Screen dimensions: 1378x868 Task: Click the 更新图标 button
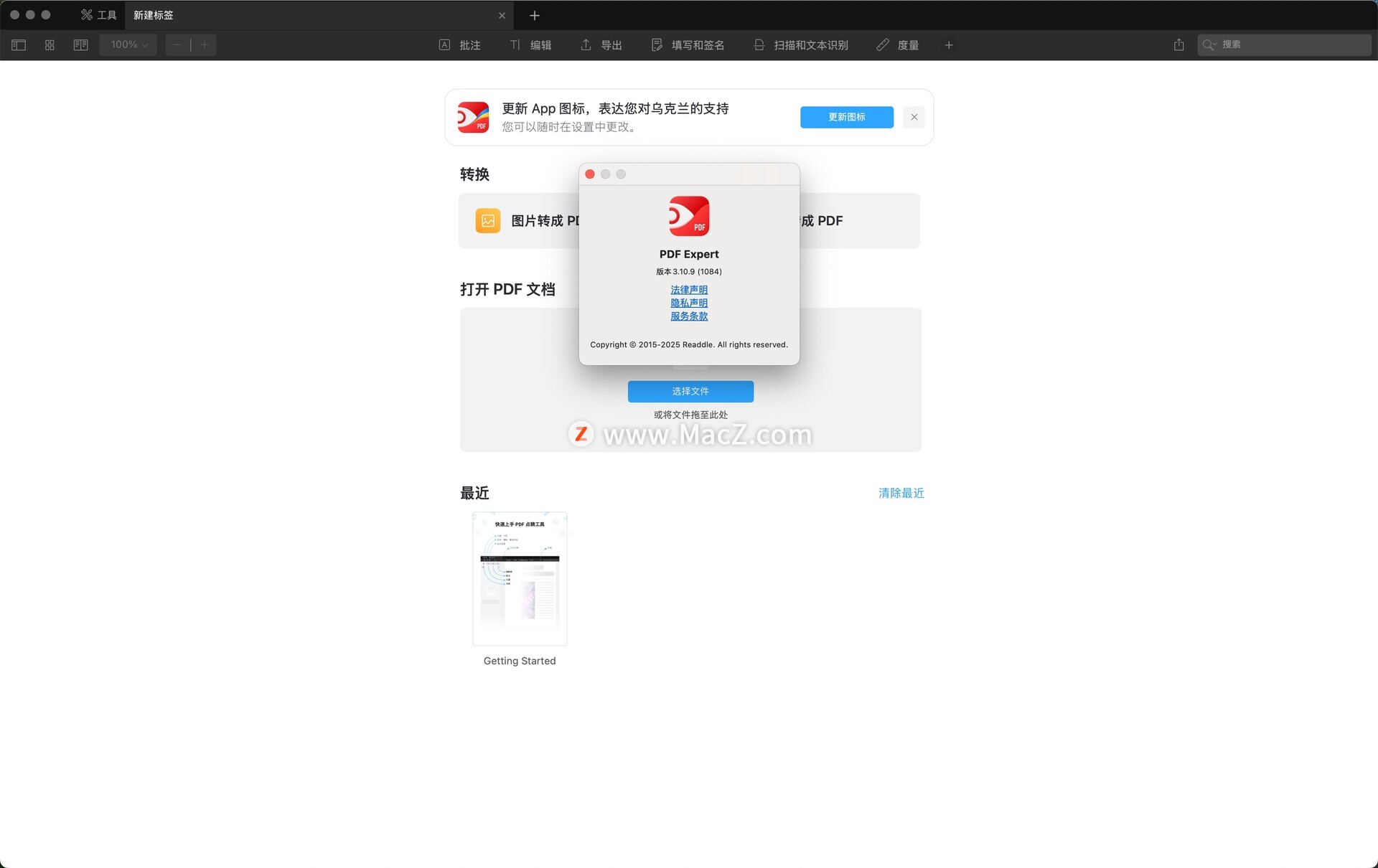pos(847,117)
